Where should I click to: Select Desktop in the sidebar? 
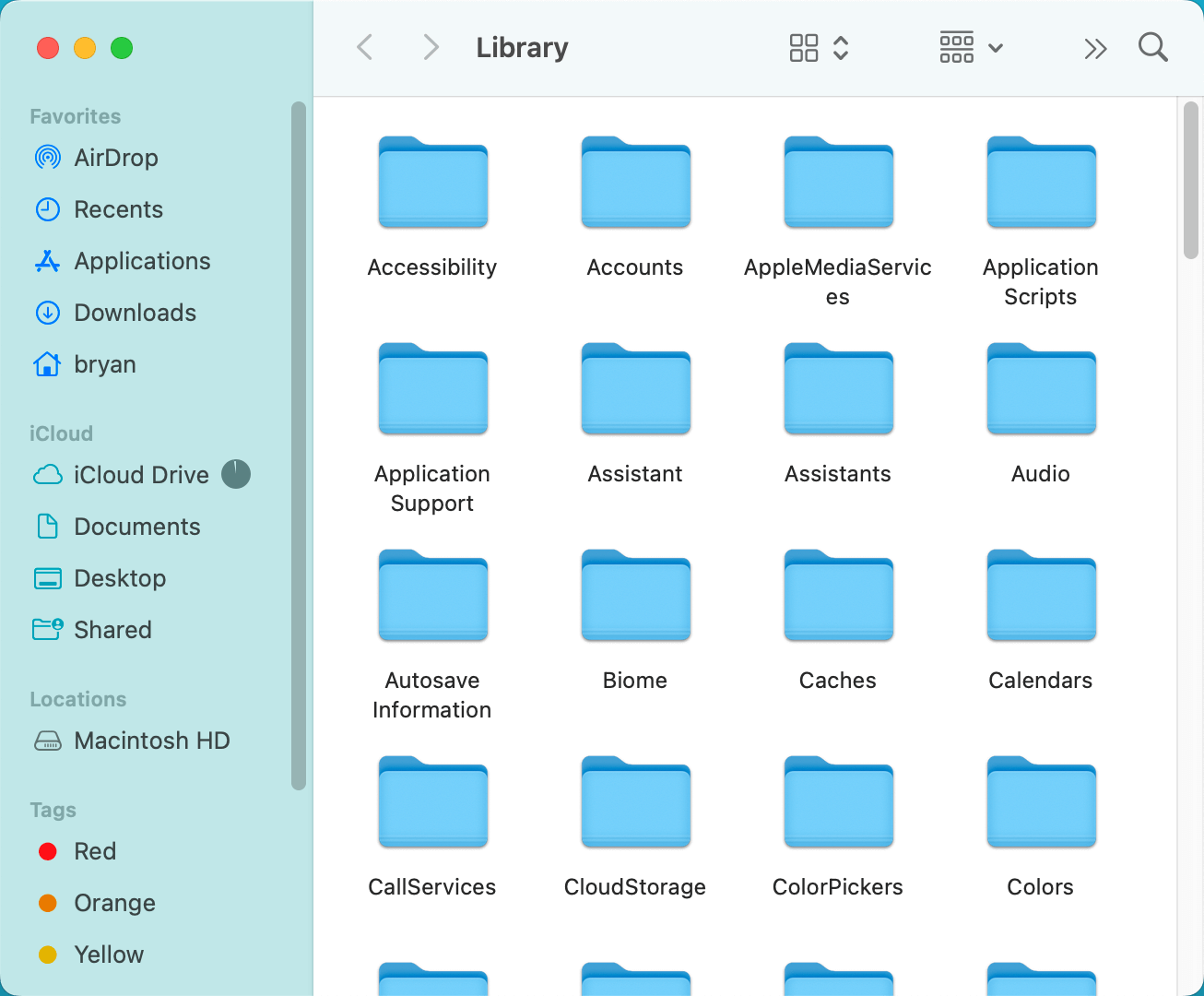(120, 578)
